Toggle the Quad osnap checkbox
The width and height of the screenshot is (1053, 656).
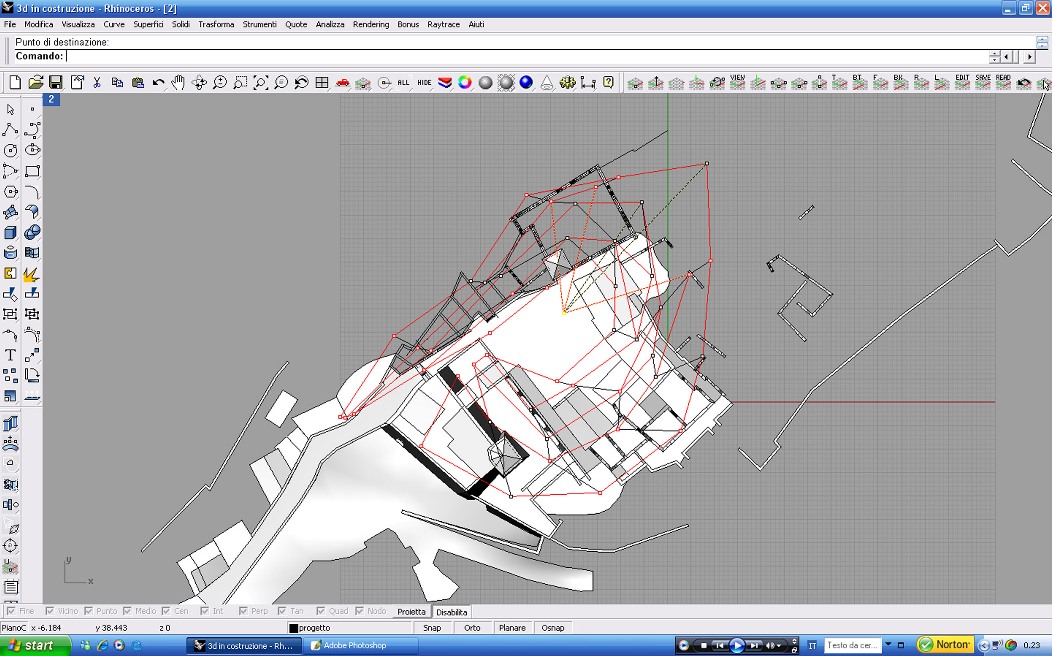[x=322, y=611]
